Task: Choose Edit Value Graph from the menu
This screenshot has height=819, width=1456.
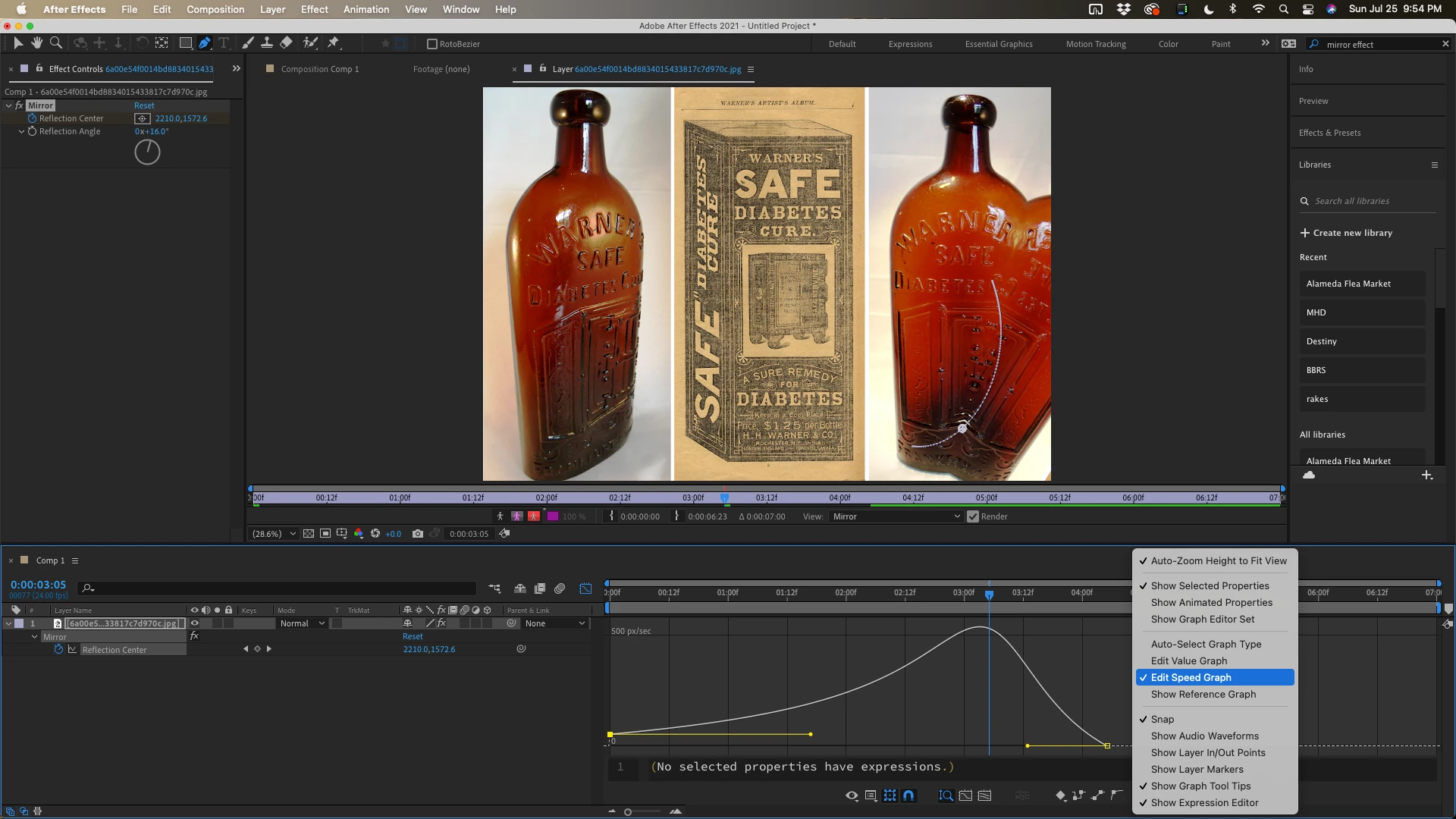Action: [x=1188, y=661]
